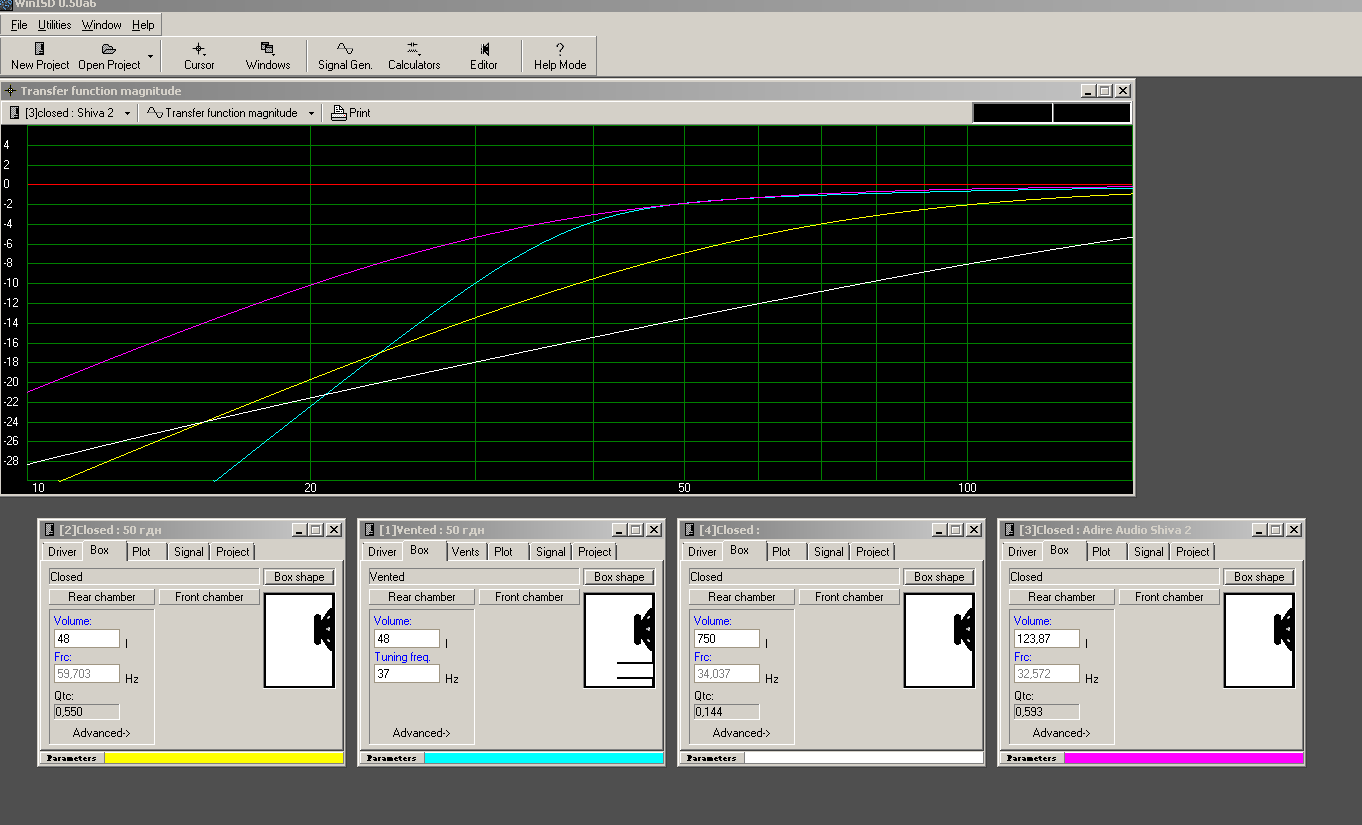Activate the Cursor tool
Screen dimensions: 1362x825
click(199, 49)
